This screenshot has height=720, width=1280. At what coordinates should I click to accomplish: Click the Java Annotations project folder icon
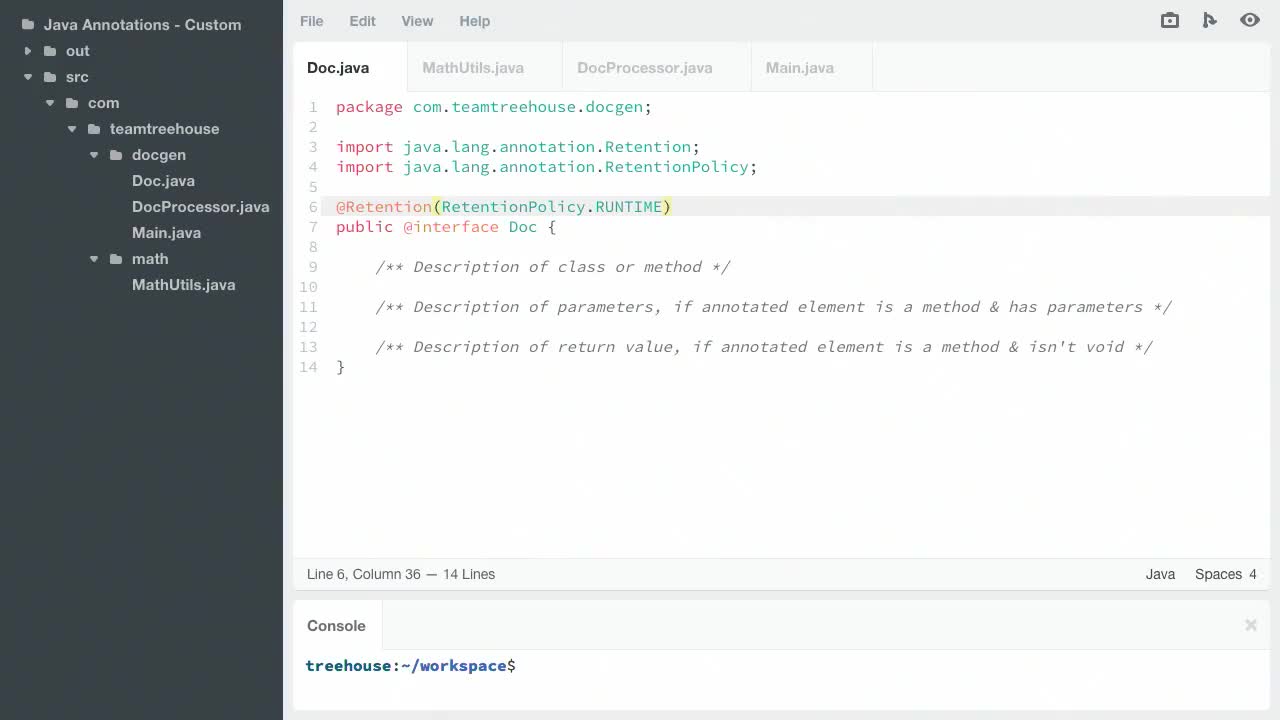[27, 25]
